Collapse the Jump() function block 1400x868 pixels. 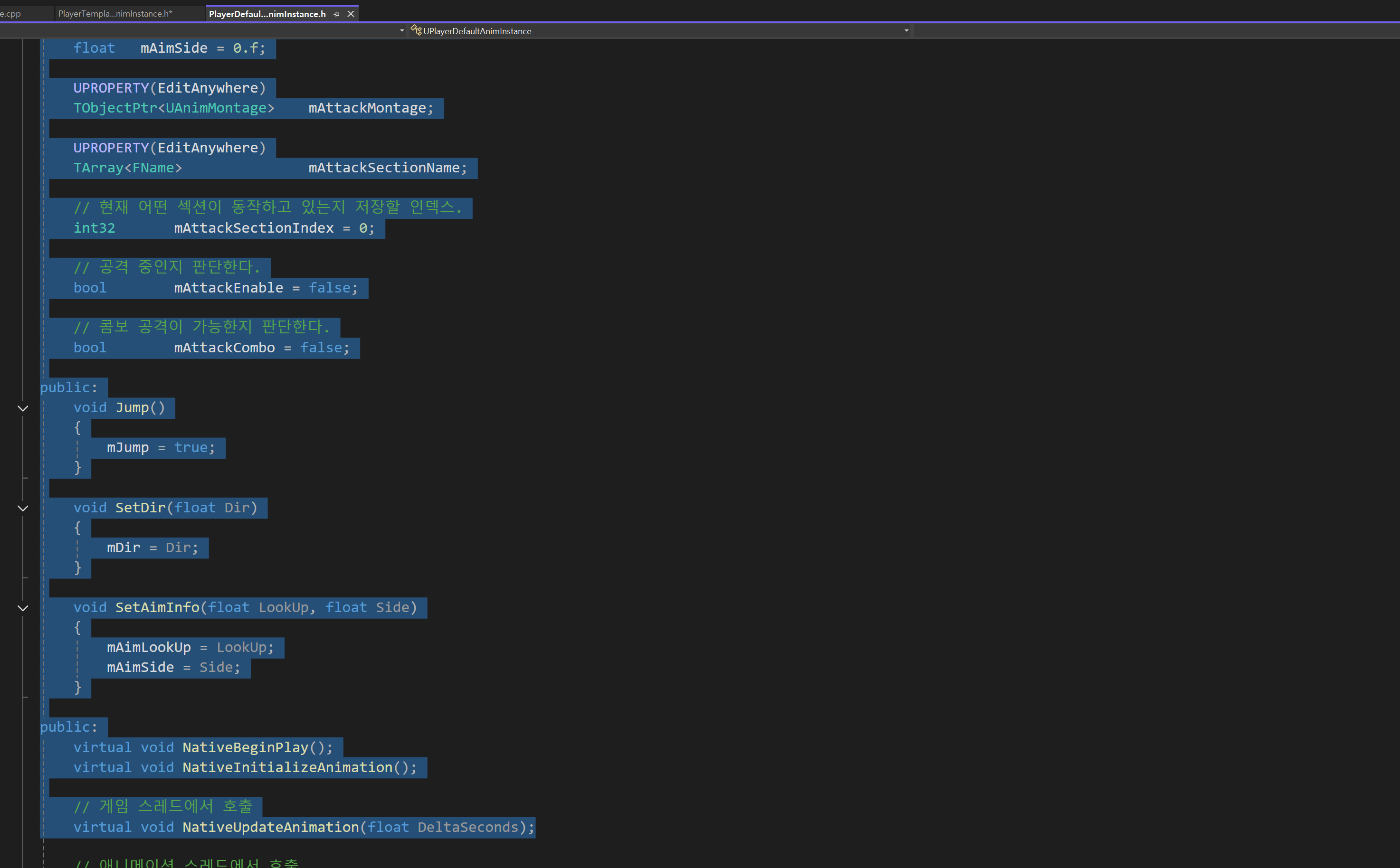click(x=23, y=408)
